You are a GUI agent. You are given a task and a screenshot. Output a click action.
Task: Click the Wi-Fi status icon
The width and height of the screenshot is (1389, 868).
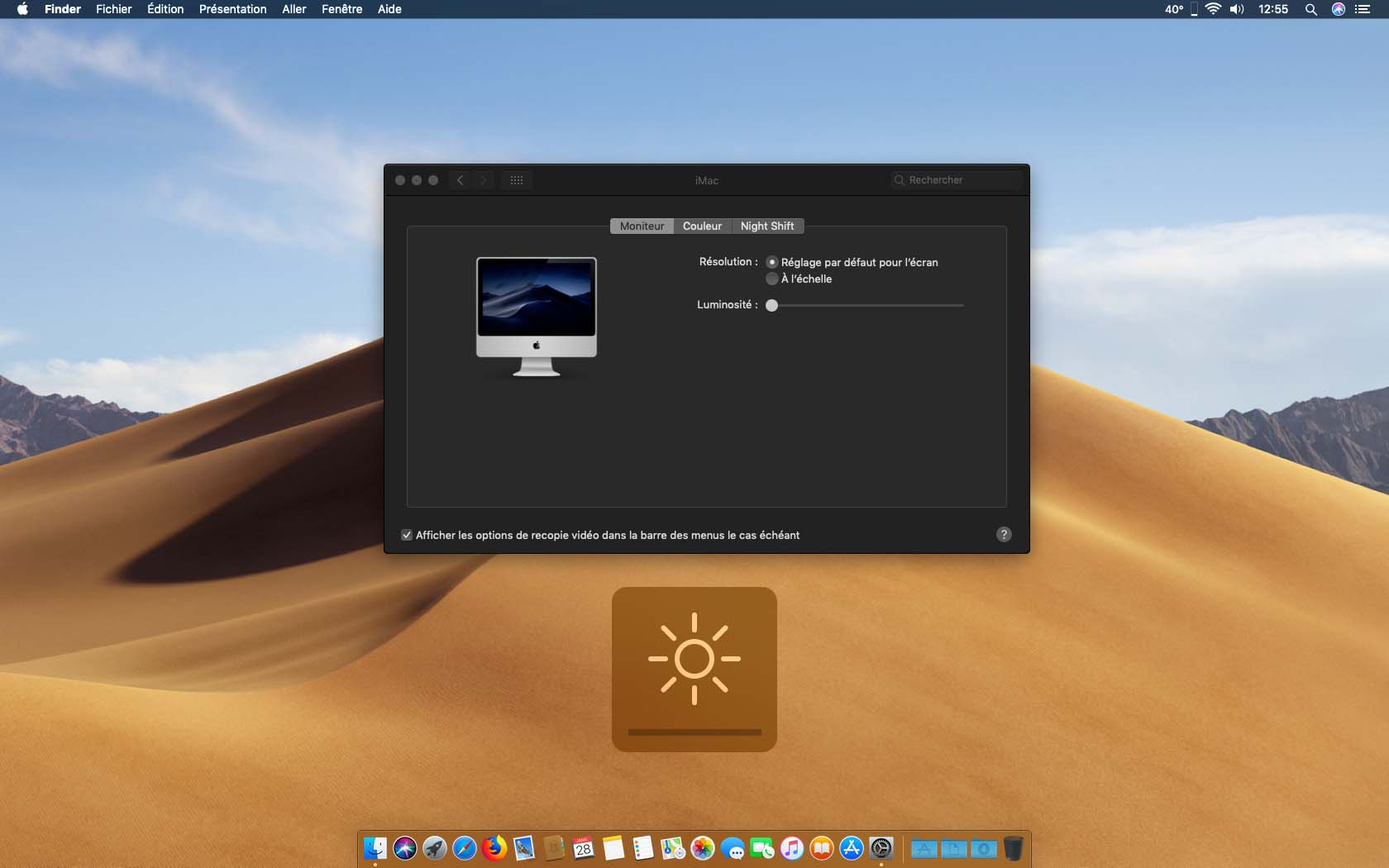[x=1213, y=9]
